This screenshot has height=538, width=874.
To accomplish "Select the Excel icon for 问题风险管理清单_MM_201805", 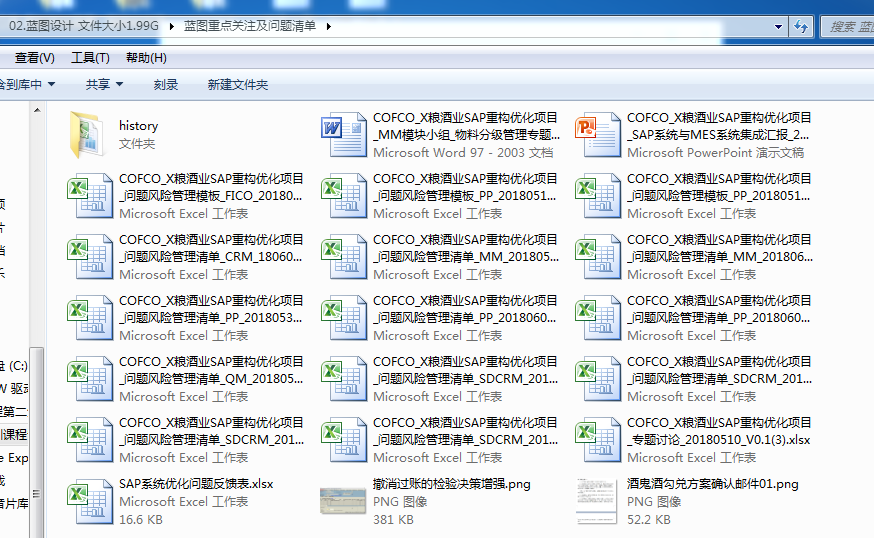I will (343, 256).
